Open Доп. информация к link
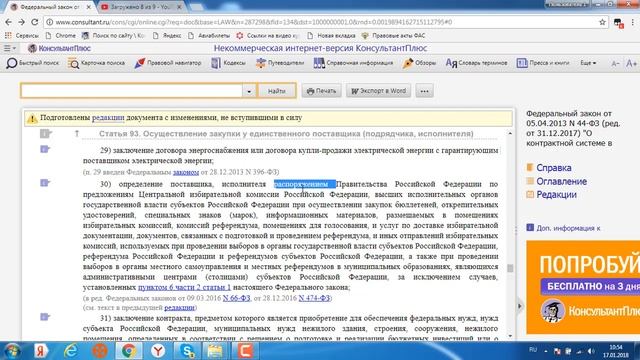640x360 pixels. pyautogui.click(x=568, y=228)
